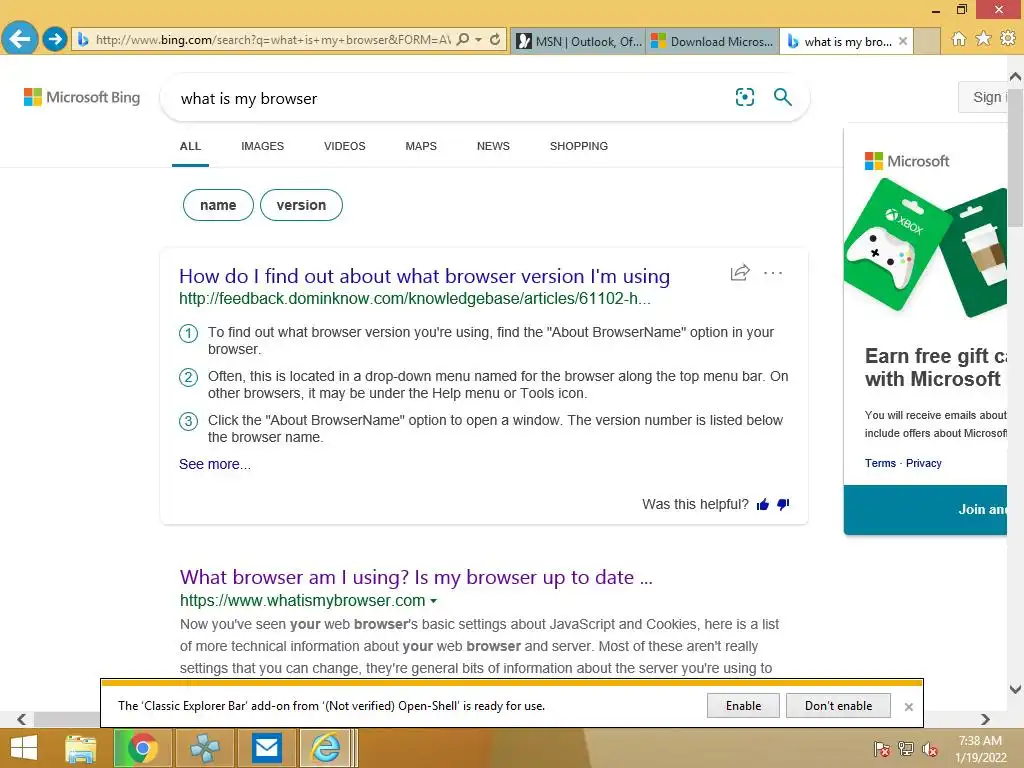1024x768 pixels.
Task: Click the search magnifier in address bar
Action: pyautogui.click(x=462, y=40)
